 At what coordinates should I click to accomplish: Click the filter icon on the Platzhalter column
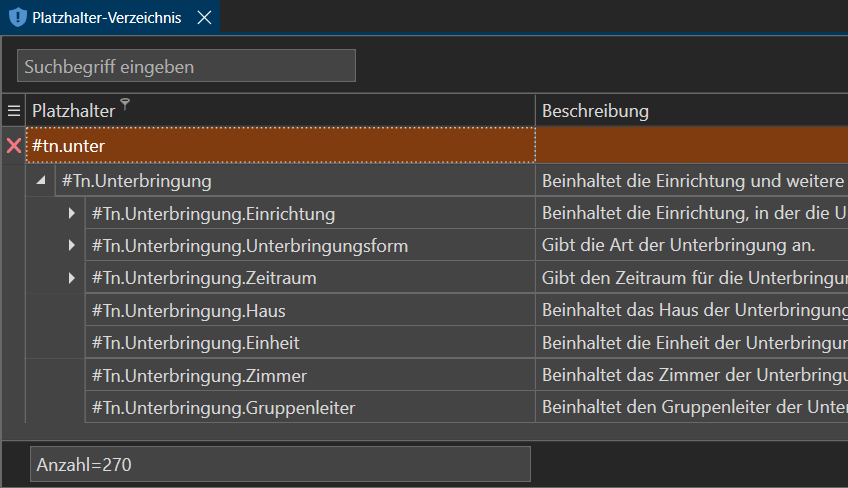click(x=125, y=104)
